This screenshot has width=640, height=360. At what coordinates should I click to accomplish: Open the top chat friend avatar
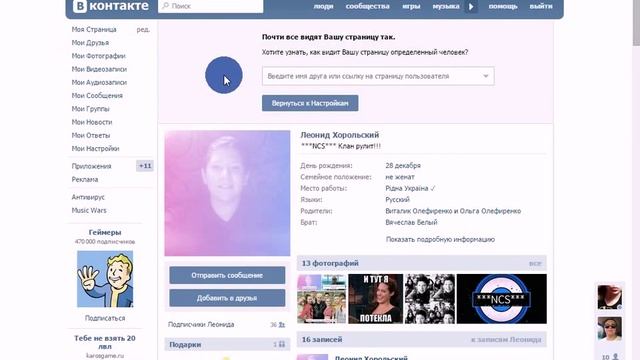[610, 297]
